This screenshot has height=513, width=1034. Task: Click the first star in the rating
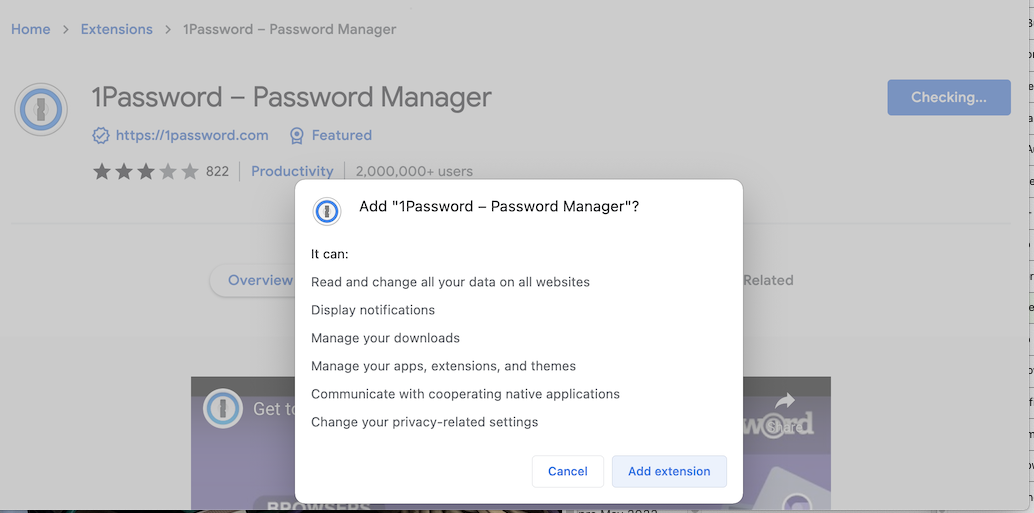[x=102, y=172]
